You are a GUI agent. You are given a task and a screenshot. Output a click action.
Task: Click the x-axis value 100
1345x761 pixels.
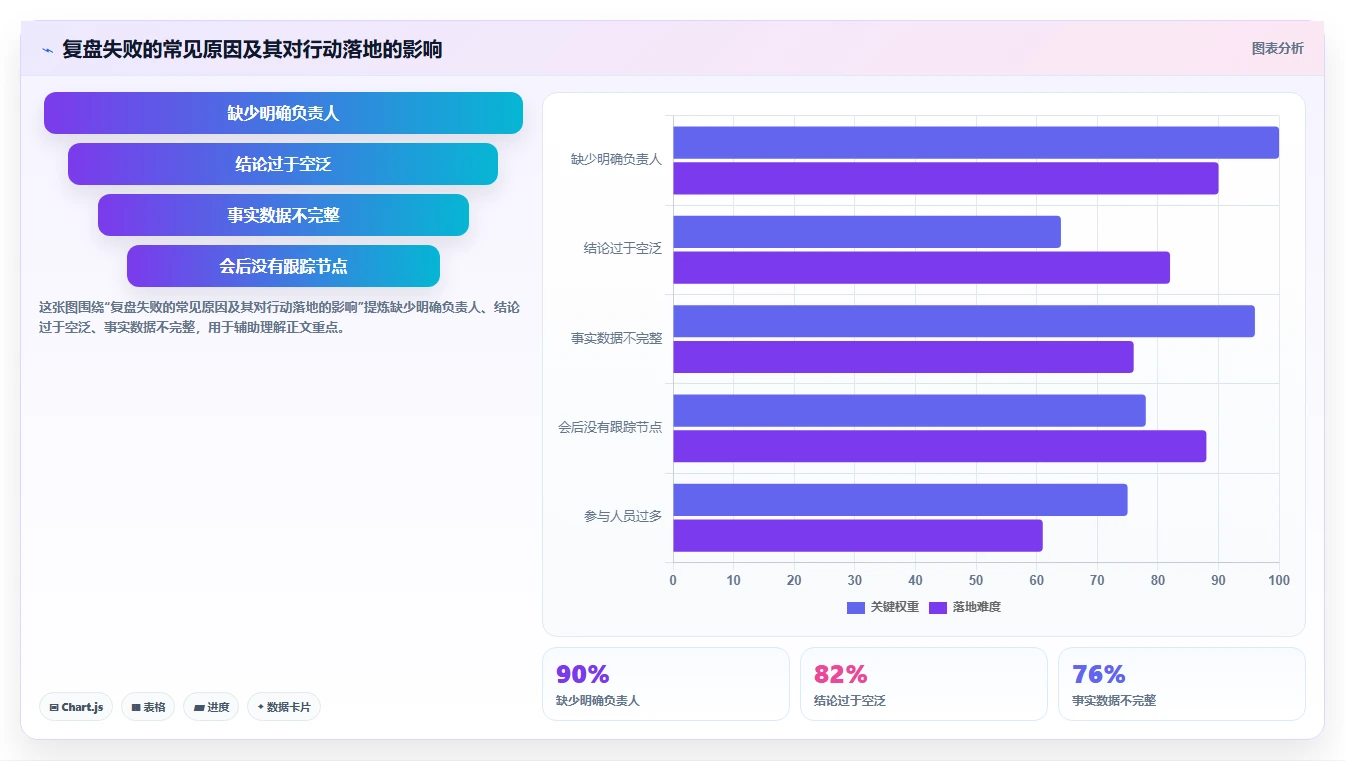pyautogui.click(x=1278, y=580)
